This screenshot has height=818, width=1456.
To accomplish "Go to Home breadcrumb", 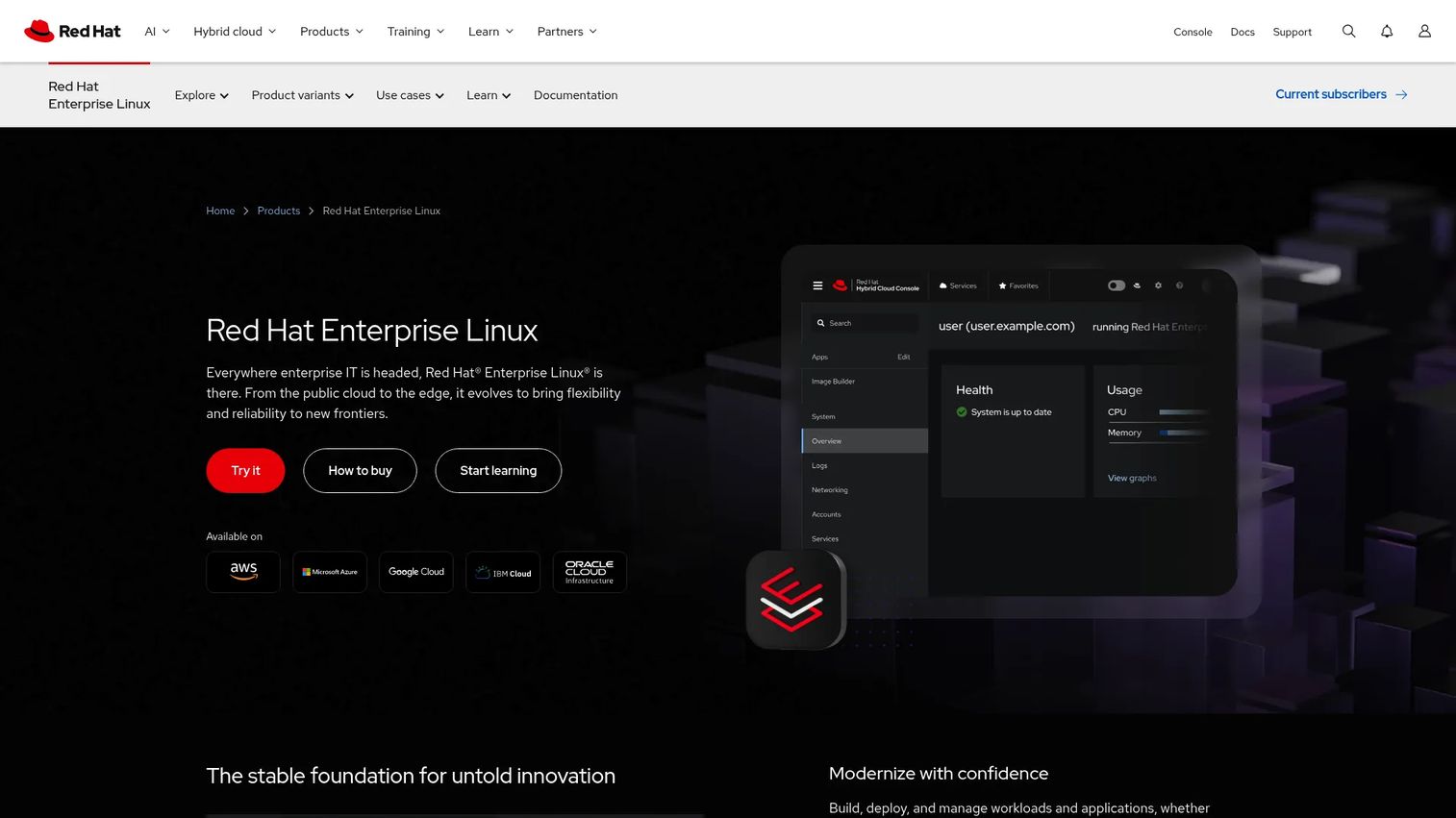I will tap(220, 211).
